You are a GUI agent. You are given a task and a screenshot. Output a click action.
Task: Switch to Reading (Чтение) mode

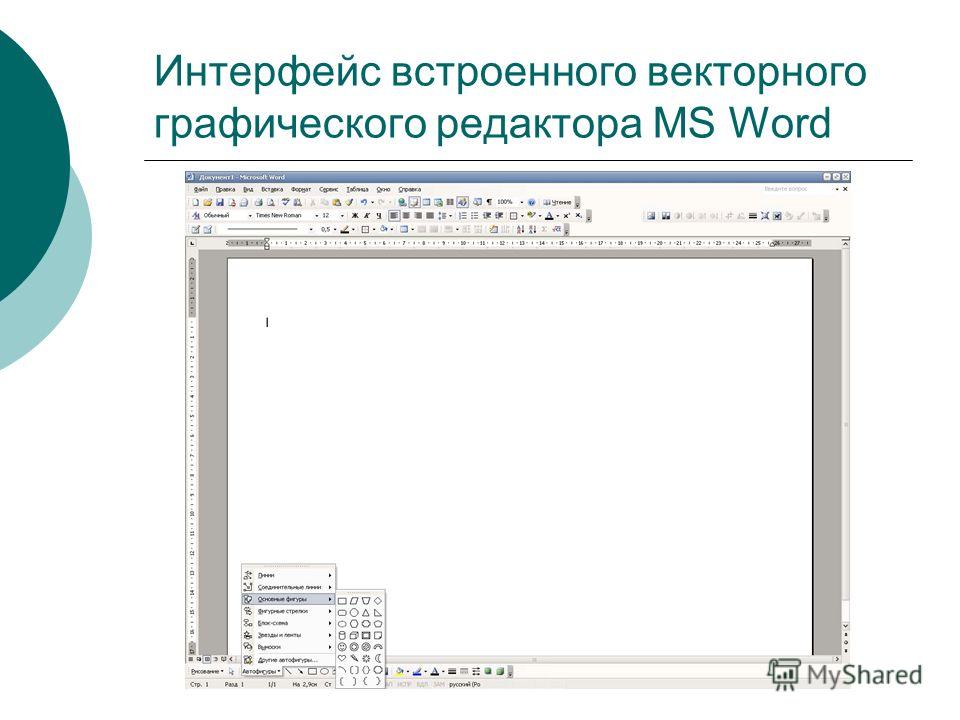(x=558, y=202)
